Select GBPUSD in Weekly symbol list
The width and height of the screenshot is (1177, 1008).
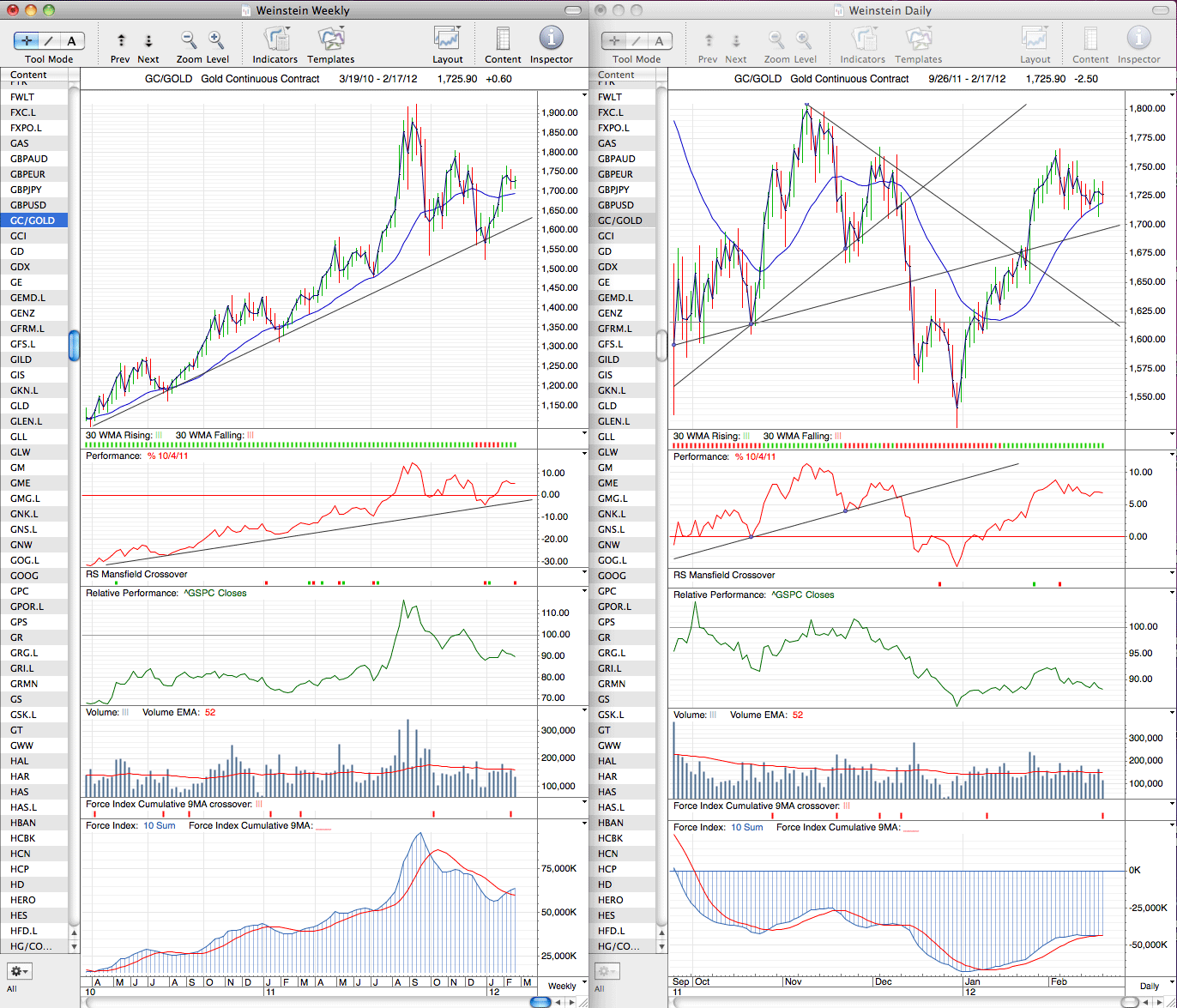tap(34, 205)
